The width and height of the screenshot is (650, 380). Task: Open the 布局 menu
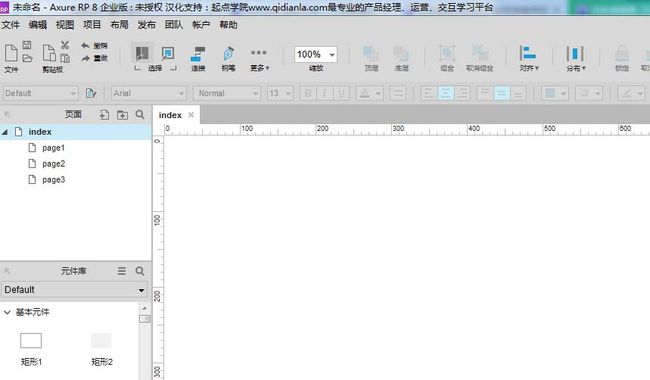(119, 25)
